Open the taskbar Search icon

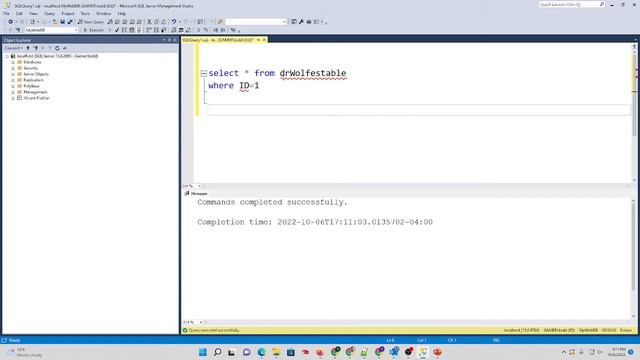(218, 352)
